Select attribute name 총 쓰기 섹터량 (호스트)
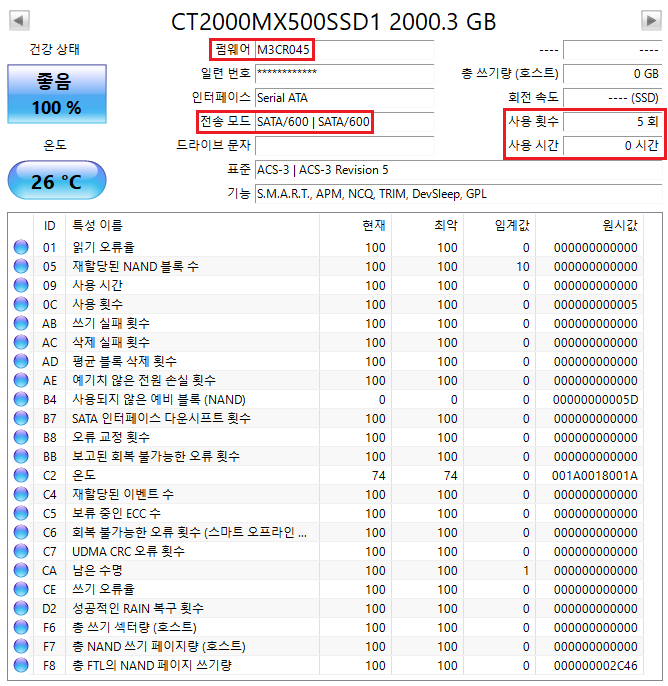Viewport: 668px width, 686px height. [x=134, y=627]
